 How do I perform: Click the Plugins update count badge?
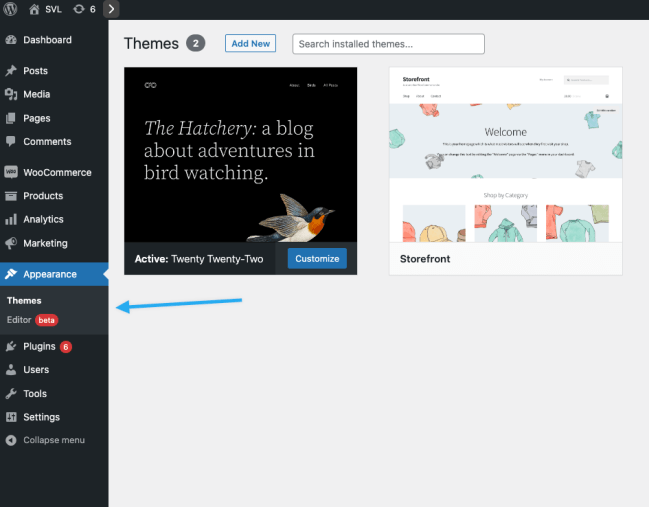click(x=66, y=346)
